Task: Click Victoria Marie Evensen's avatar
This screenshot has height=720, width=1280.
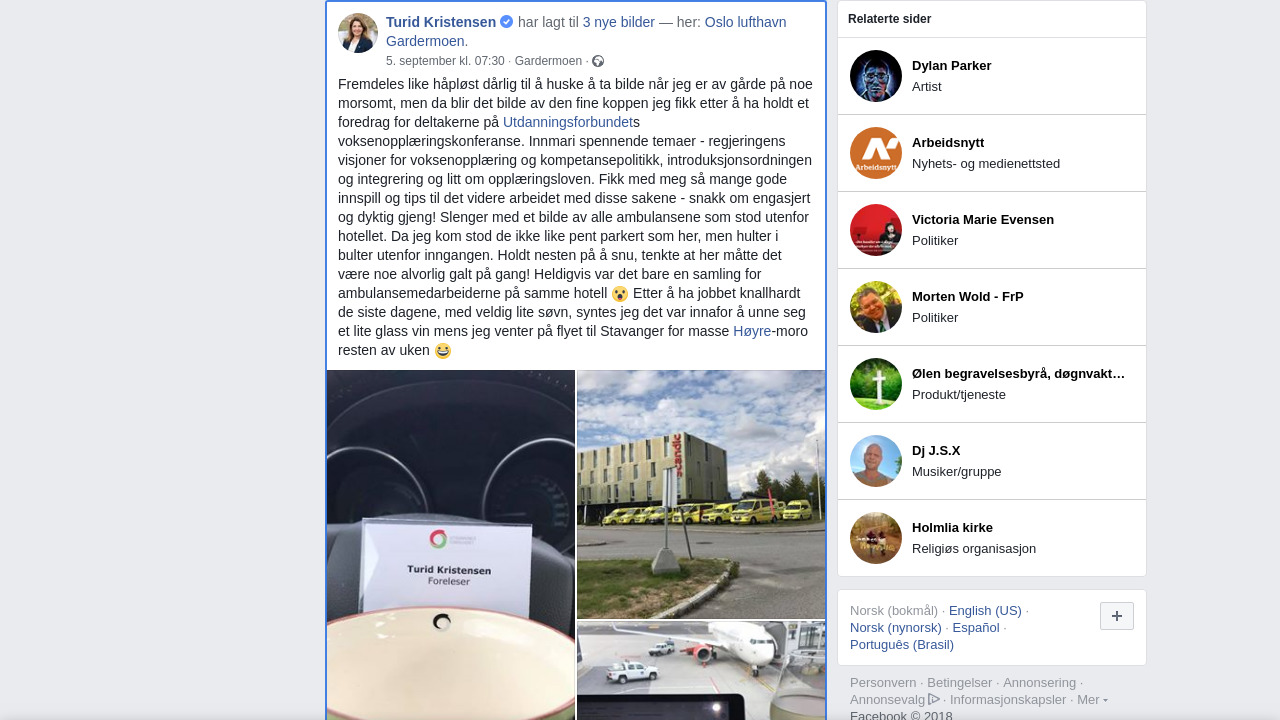Action: tap(876, 230)
